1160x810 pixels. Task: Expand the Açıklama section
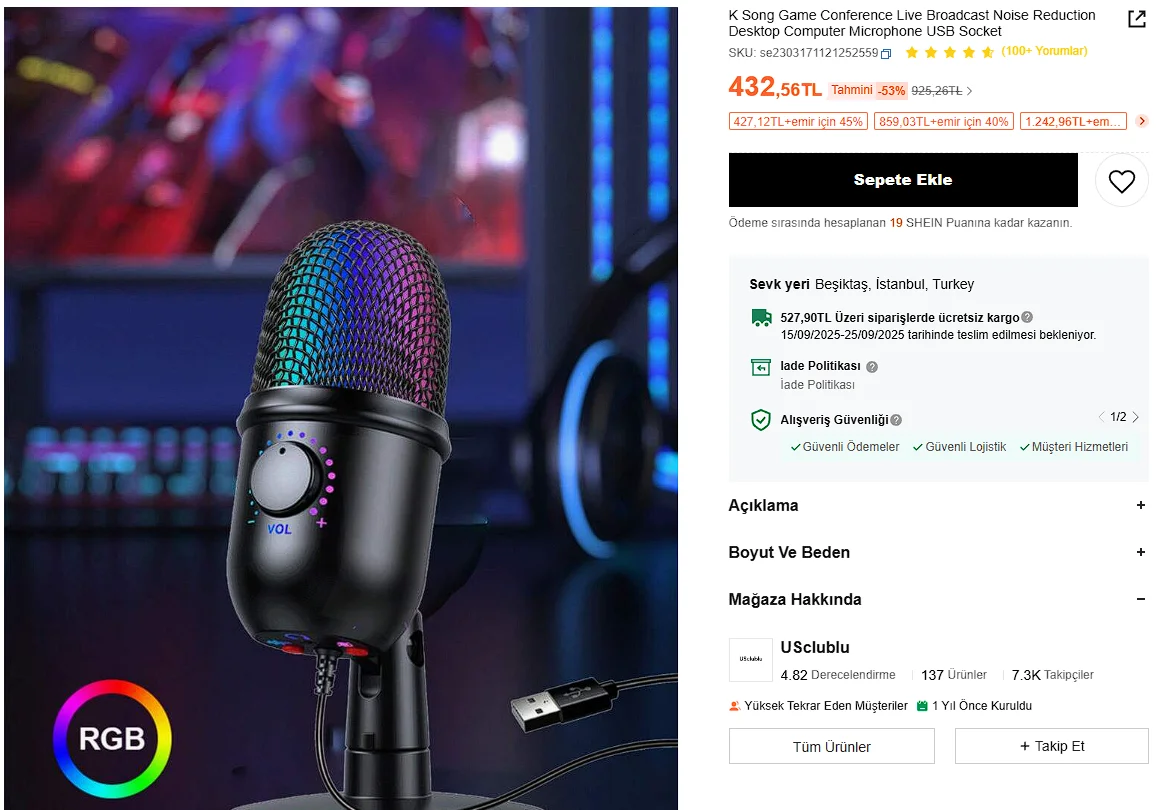pos(1141,505)
